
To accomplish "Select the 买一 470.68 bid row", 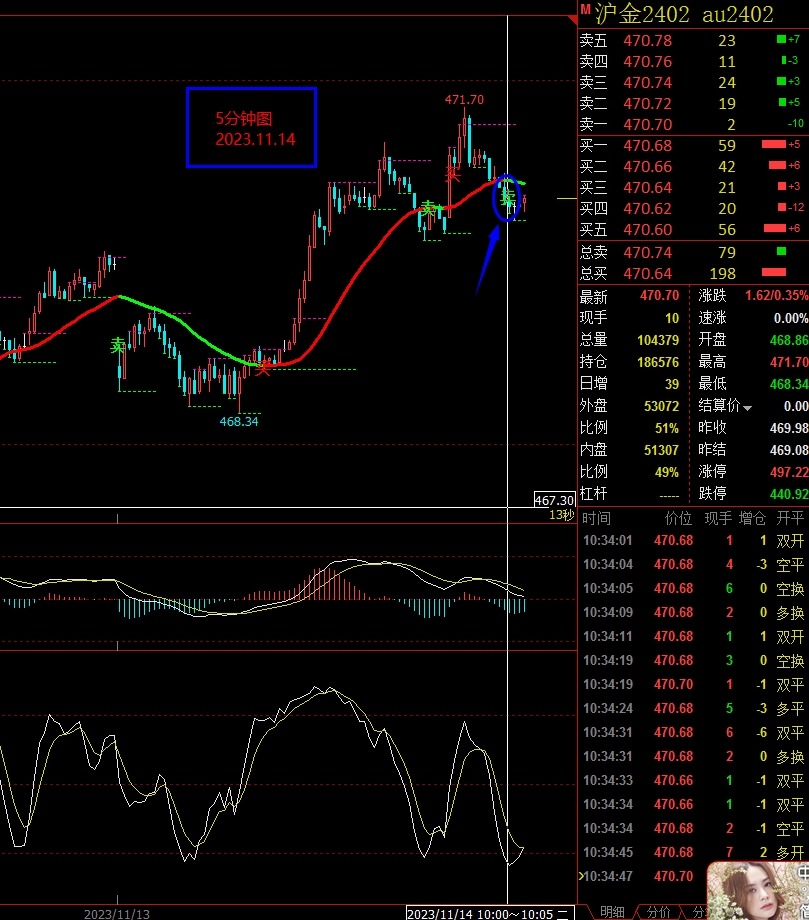I will click(693, 146).
